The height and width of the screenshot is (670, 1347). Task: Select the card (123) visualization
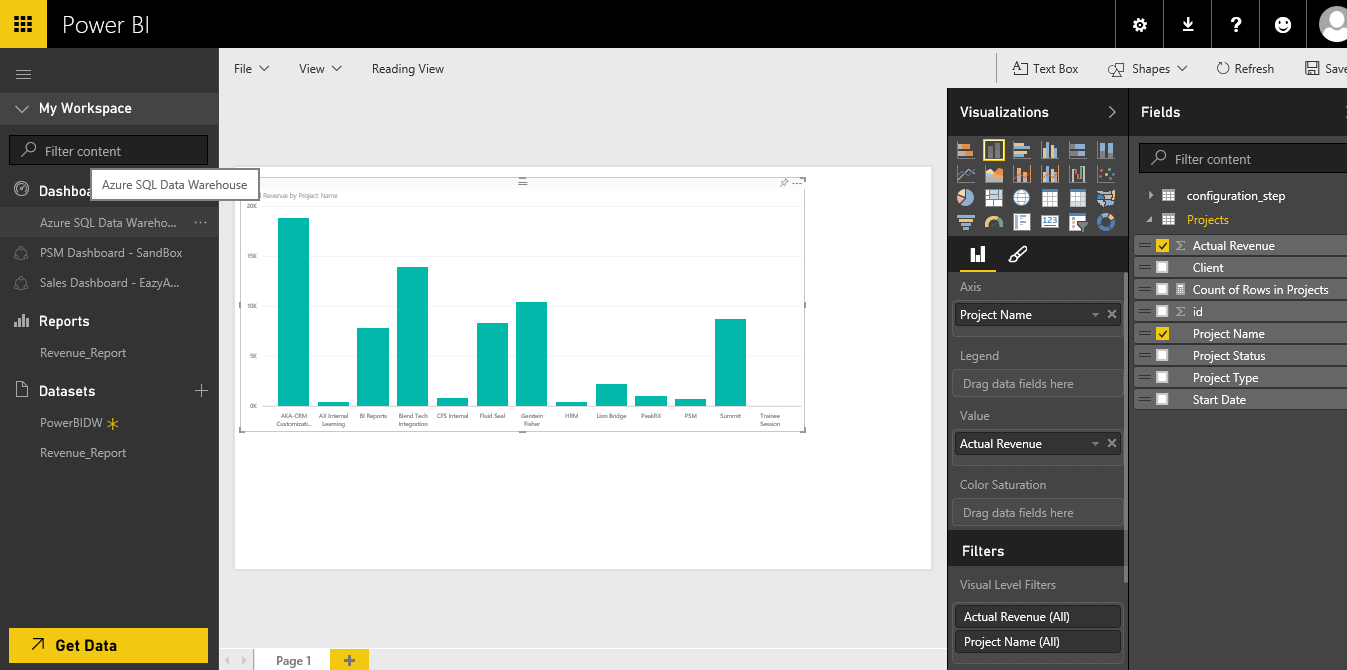coord(1049,222)
